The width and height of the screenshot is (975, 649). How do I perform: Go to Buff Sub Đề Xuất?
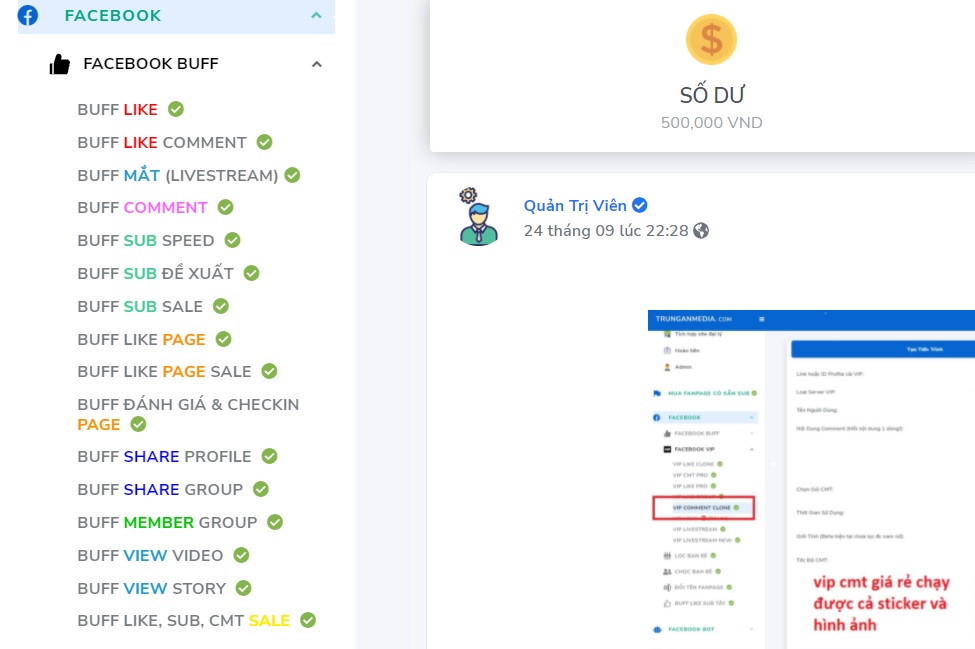(155, 274)
